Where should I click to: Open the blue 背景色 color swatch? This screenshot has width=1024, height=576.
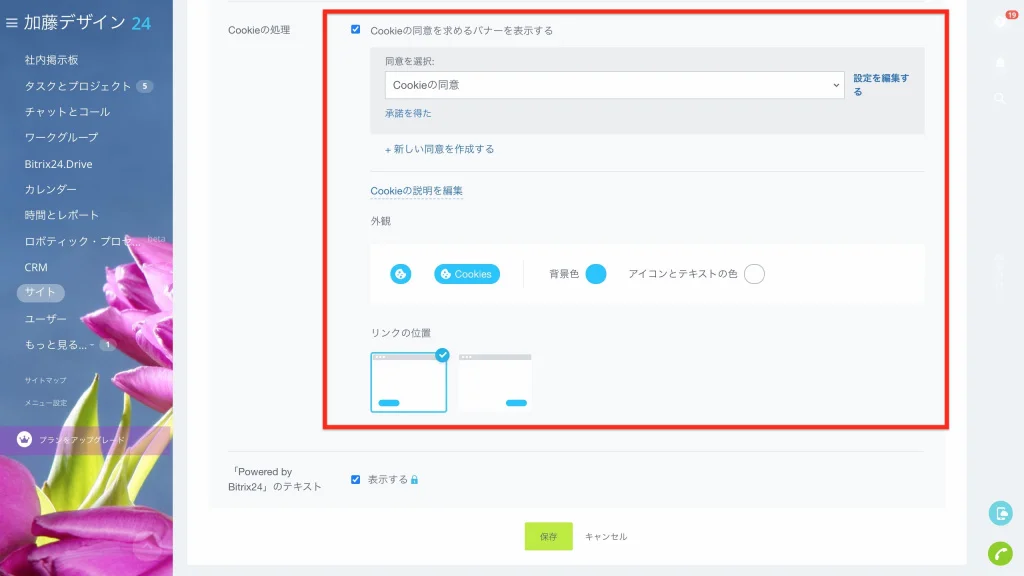click(596, 274)
